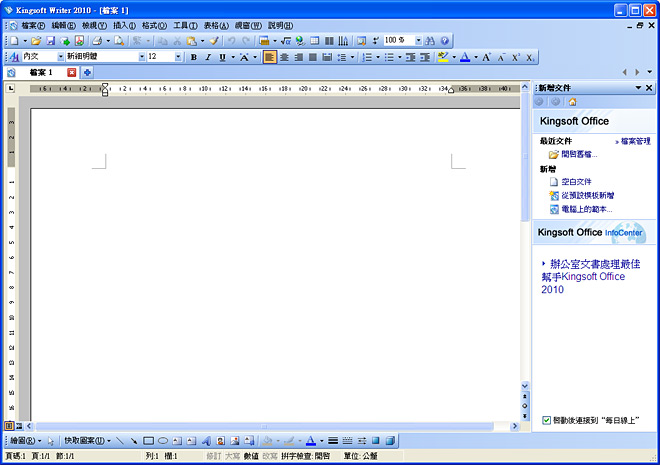Increase font size with the large A icon

(486, 57)
